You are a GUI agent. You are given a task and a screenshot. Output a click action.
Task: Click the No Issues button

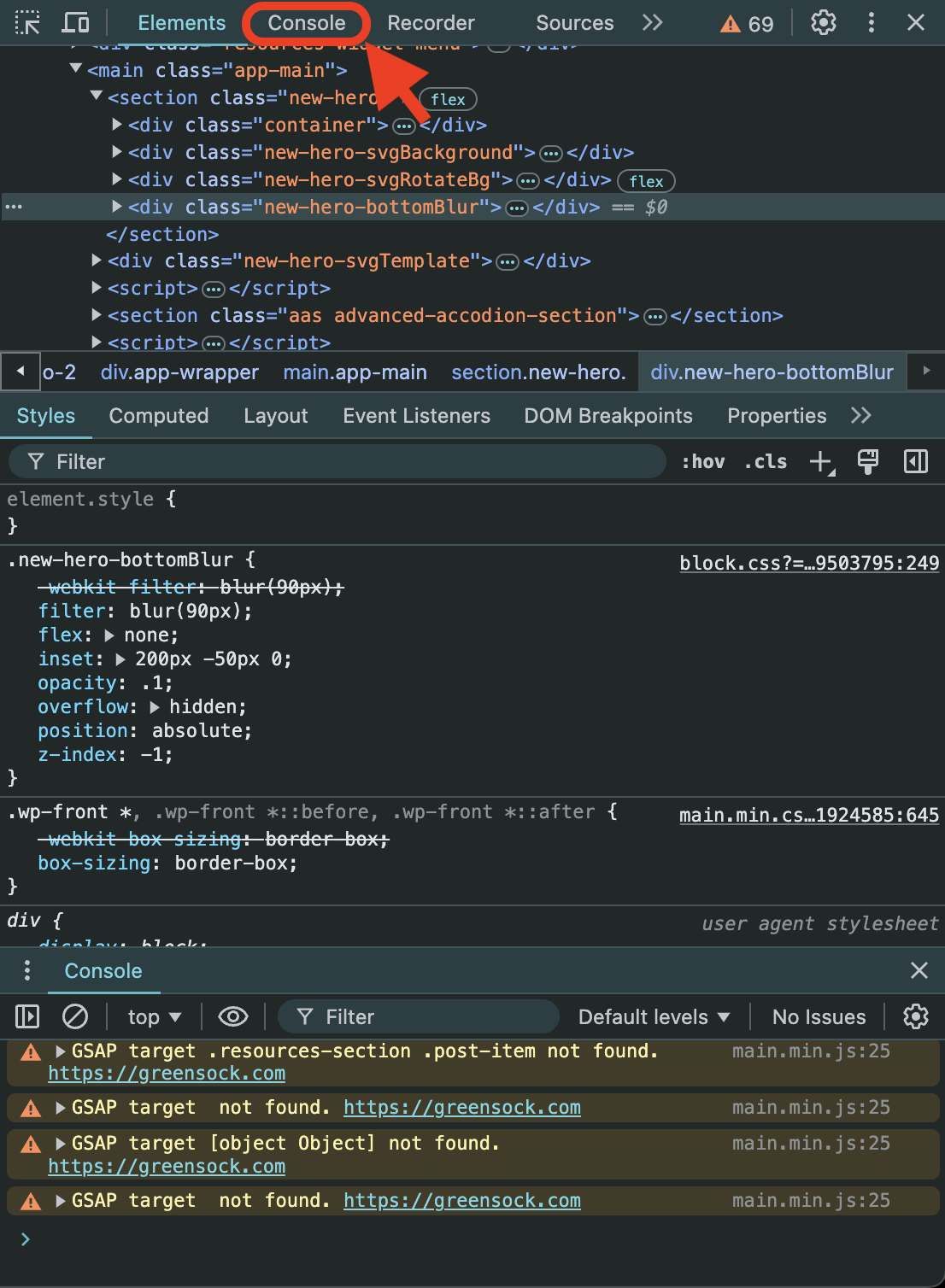click(x=819, y=1017)
